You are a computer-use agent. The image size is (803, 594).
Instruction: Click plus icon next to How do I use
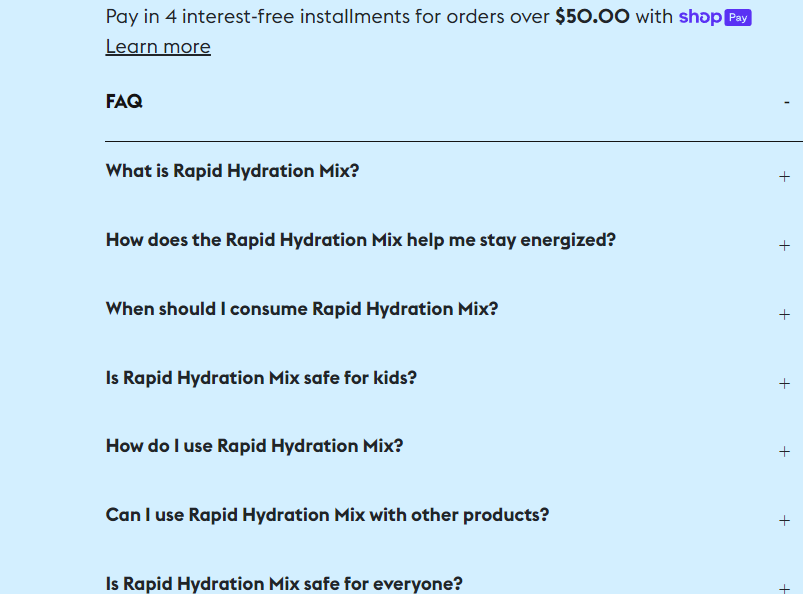click(x=784, y=452)
